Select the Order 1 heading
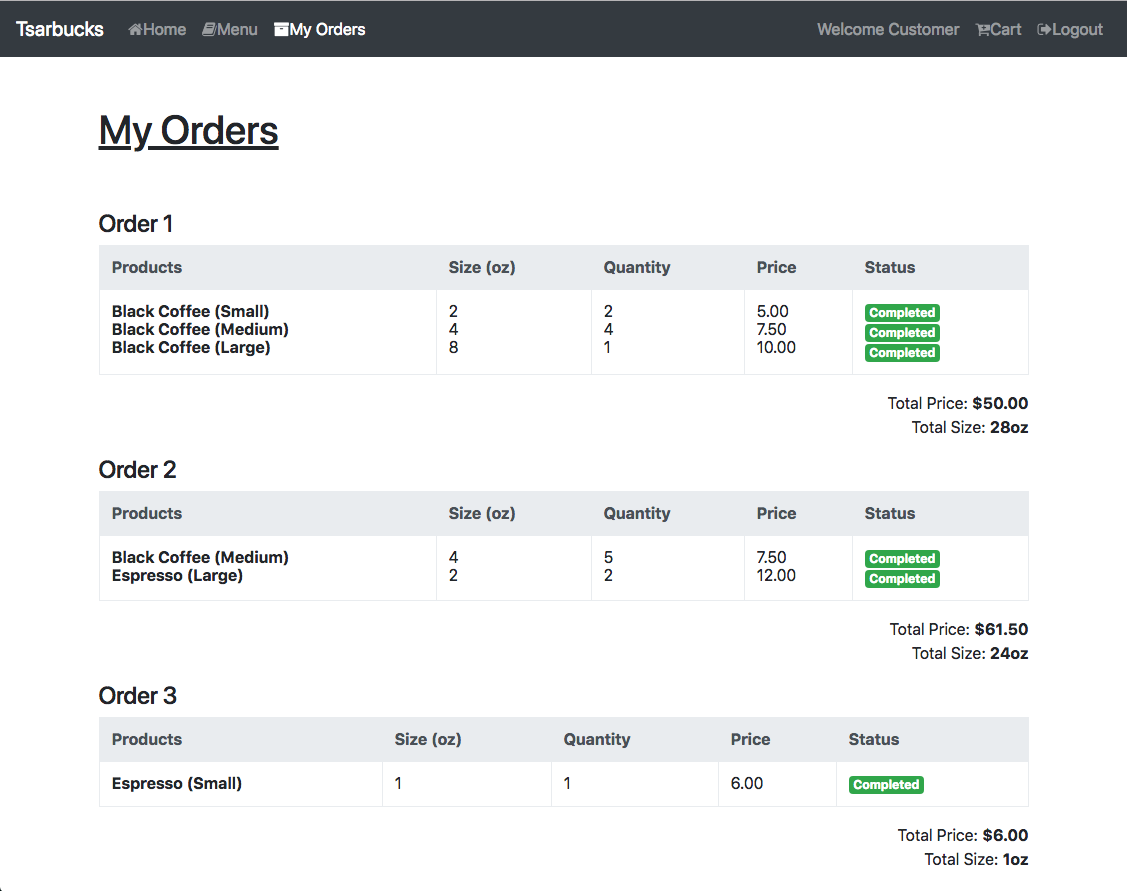This screenshot has height=891, width=1127. click(x=135, y=223)
